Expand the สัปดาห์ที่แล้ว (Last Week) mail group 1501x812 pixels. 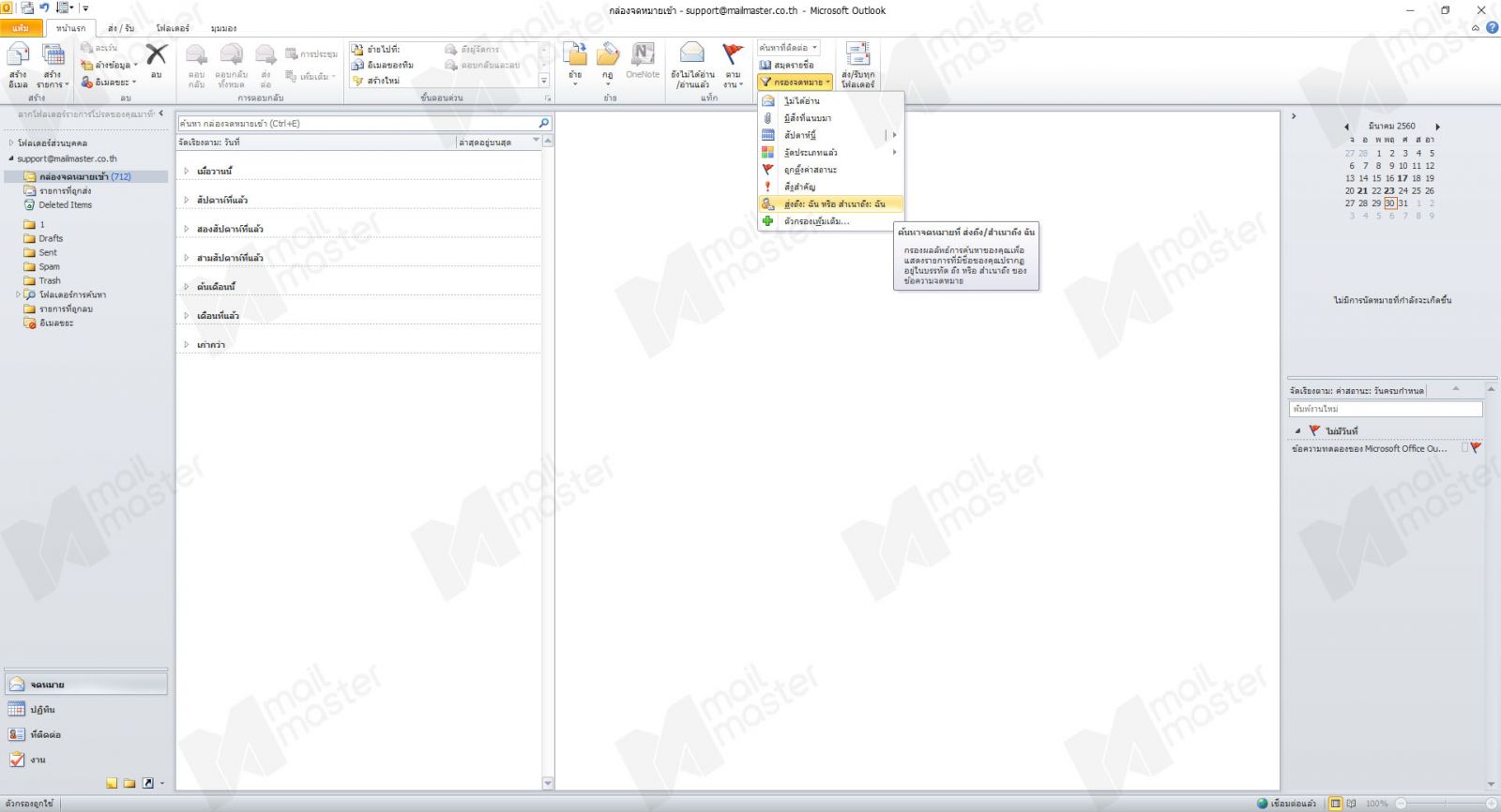187,200
